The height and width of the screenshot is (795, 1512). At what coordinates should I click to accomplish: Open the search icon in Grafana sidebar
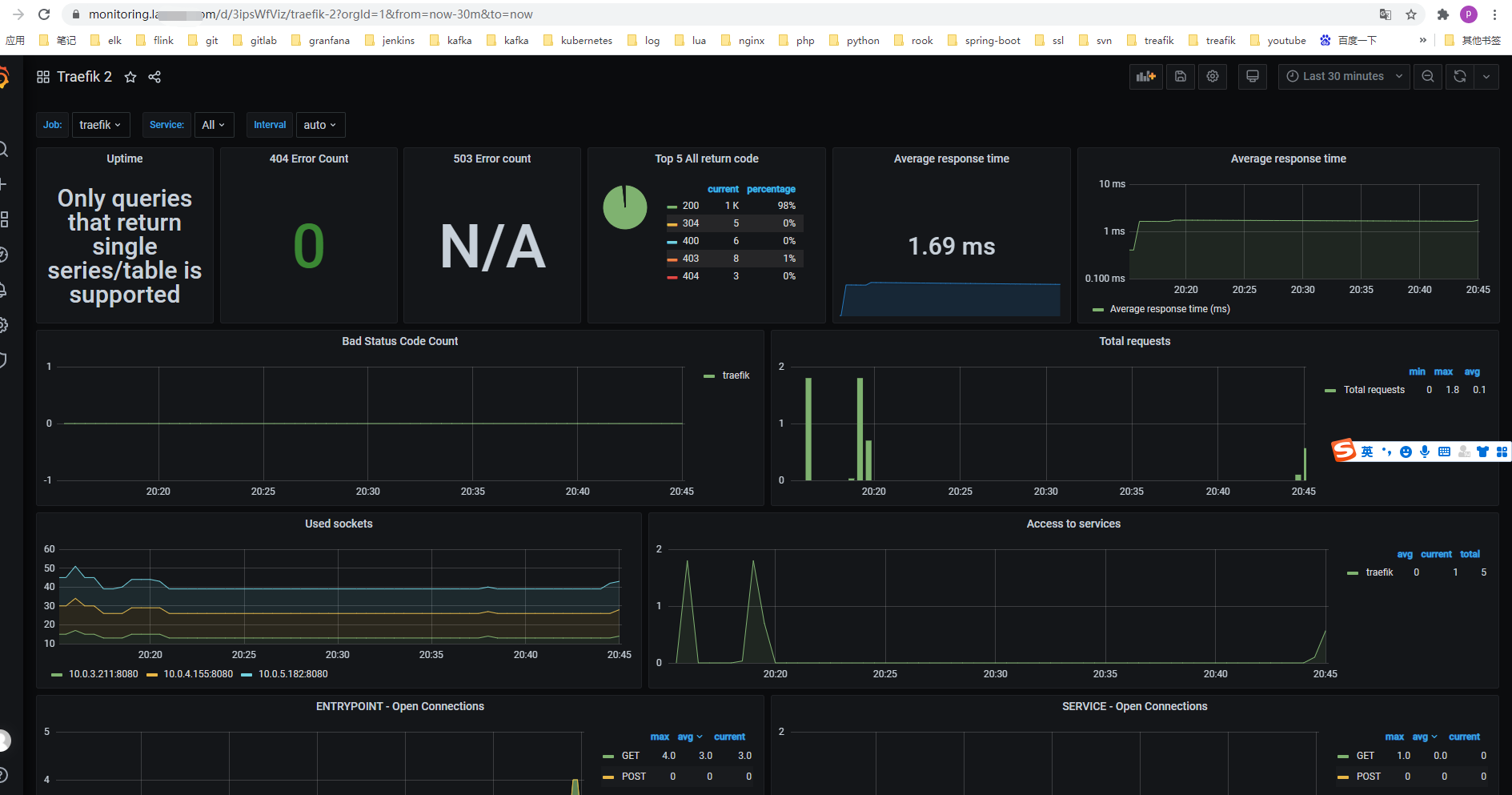click(3, 150)
